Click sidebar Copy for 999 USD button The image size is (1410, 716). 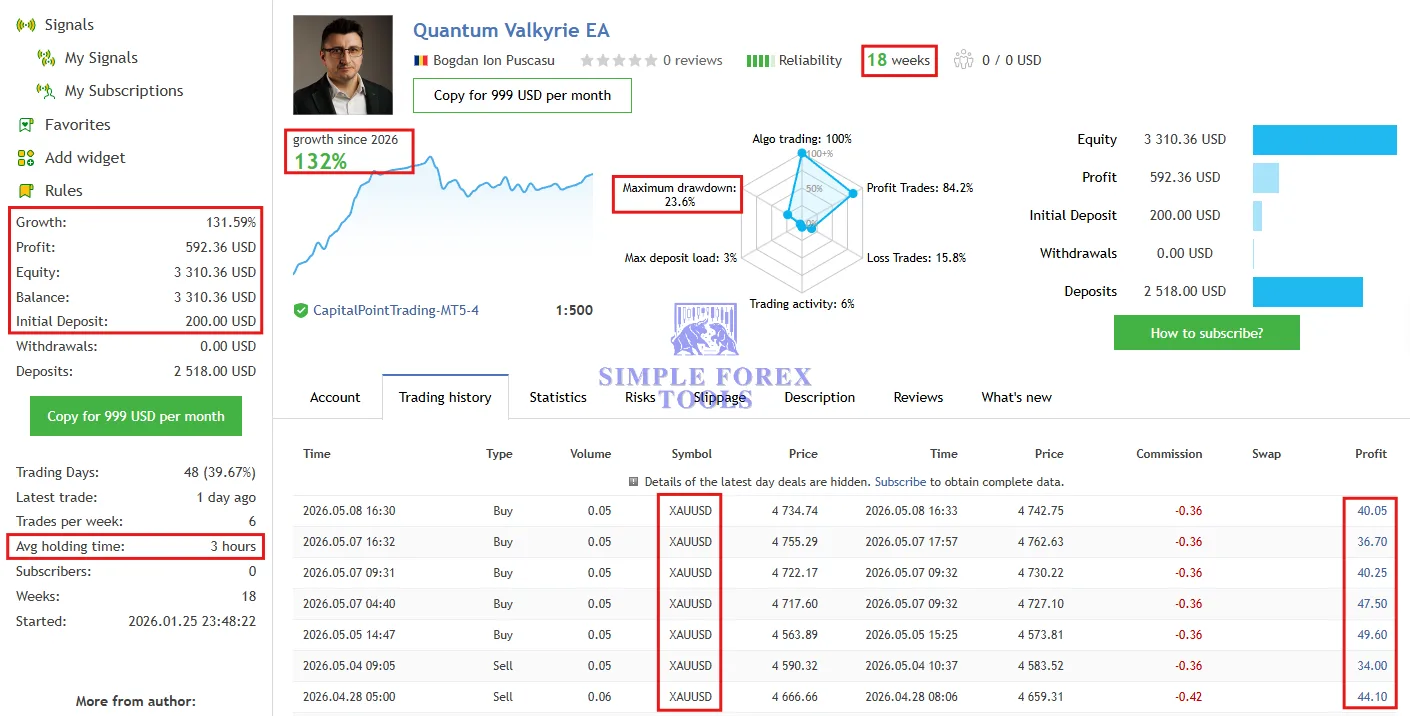click(x=136, y=416)
